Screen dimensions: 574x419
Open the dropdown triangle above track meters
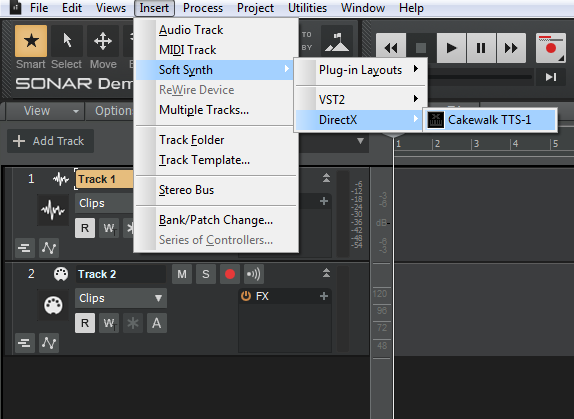[x=360, y=141]
